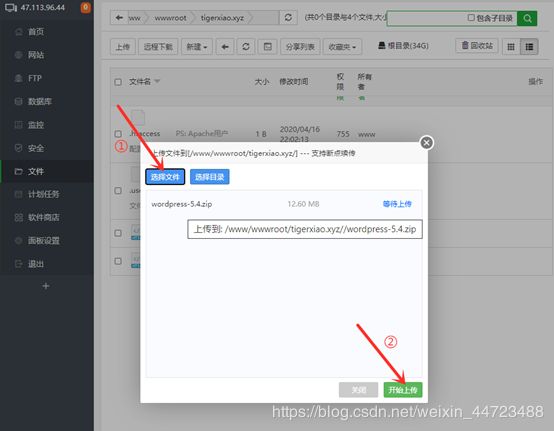This screenshot has width=554, height=431.
Task: Open the 网站 websites section
Action: (36, 55)
